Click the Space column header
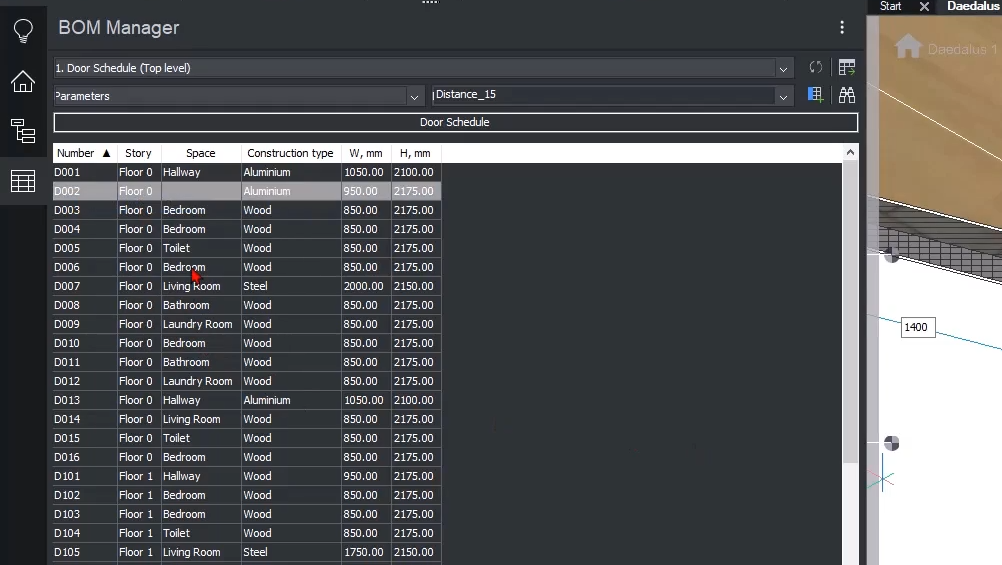Viewport: 1002px width, 565px height. (x=201, y=153)
